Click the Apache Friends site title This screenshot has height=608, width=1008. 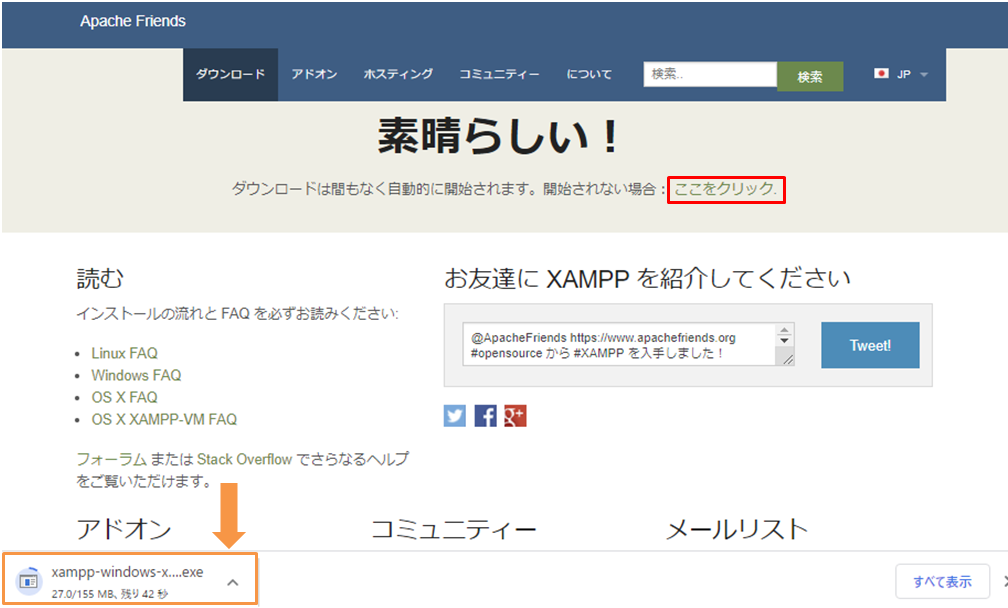coord(132,21)
